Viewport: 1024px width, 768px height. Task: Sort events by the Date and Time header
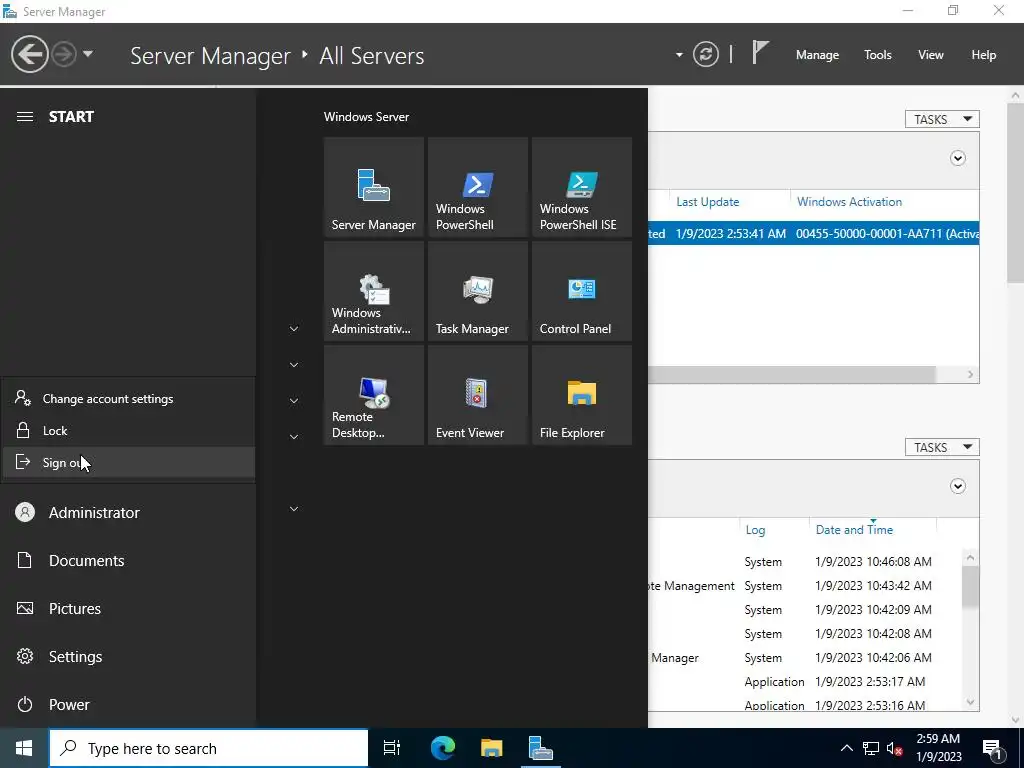tap(854, 530)
